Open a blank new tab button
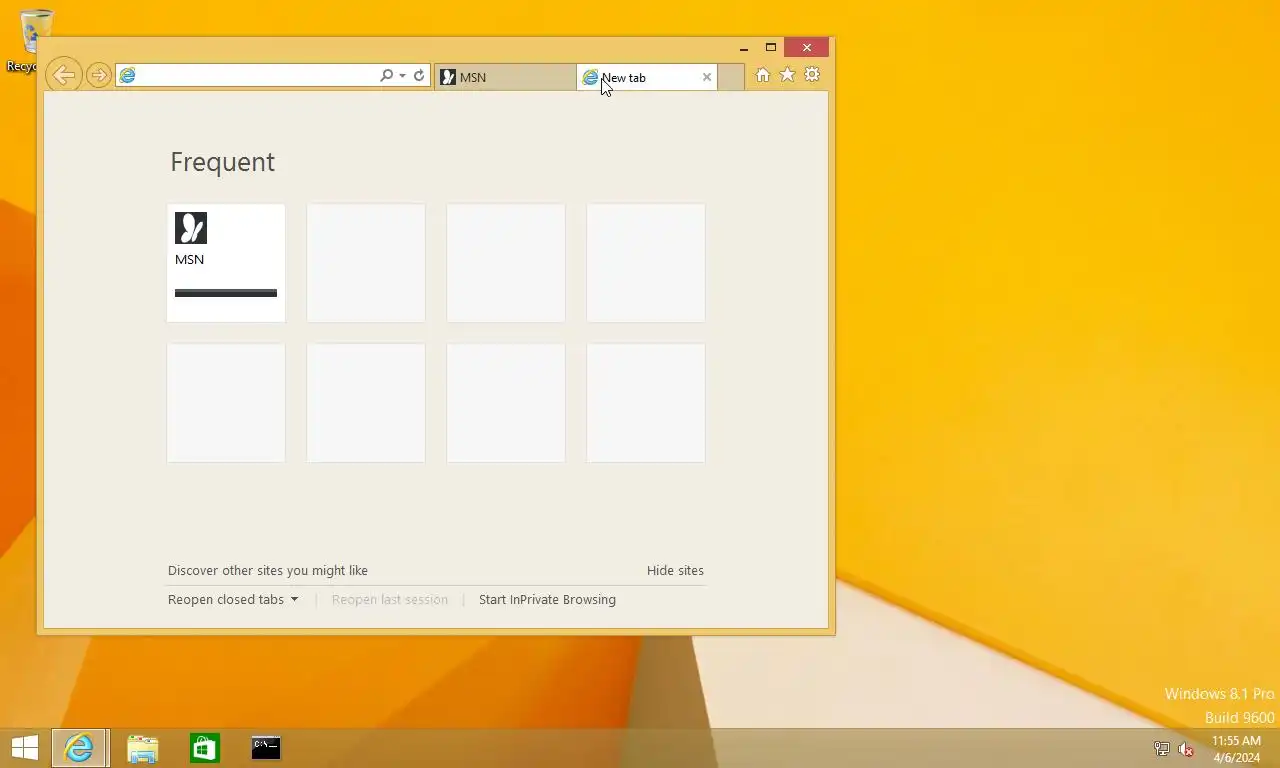 click(x=731, y=77)
